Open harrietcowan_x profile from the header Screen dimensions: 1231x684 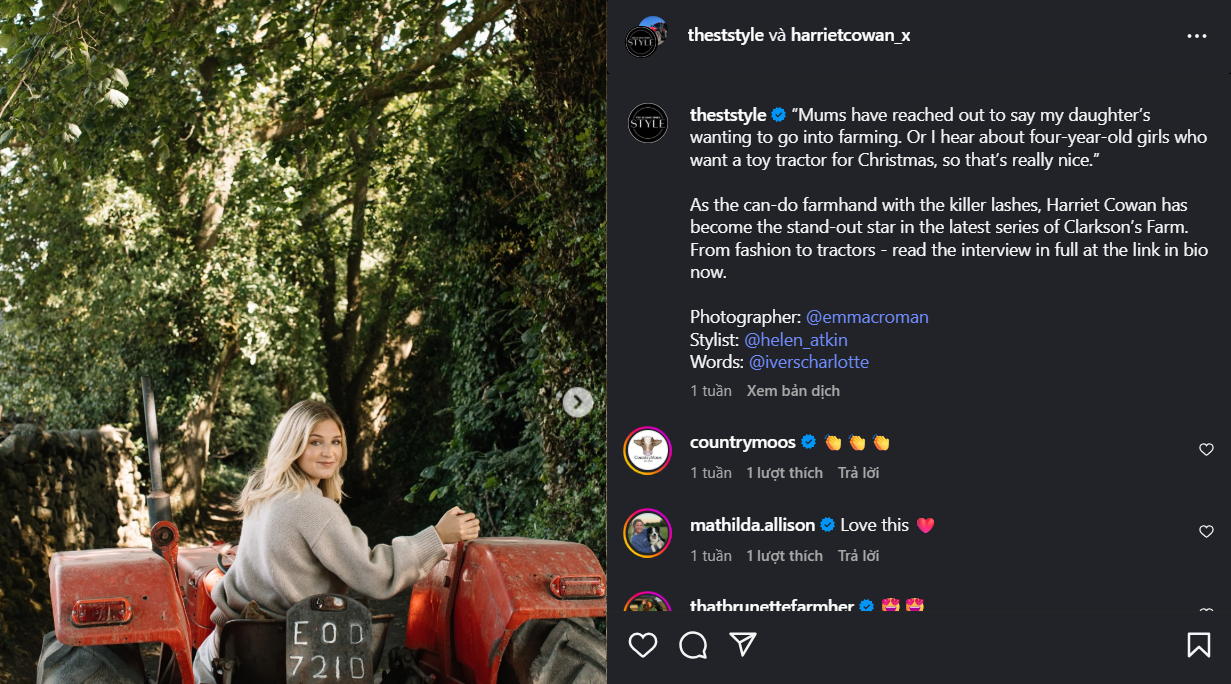coord(850,36)
